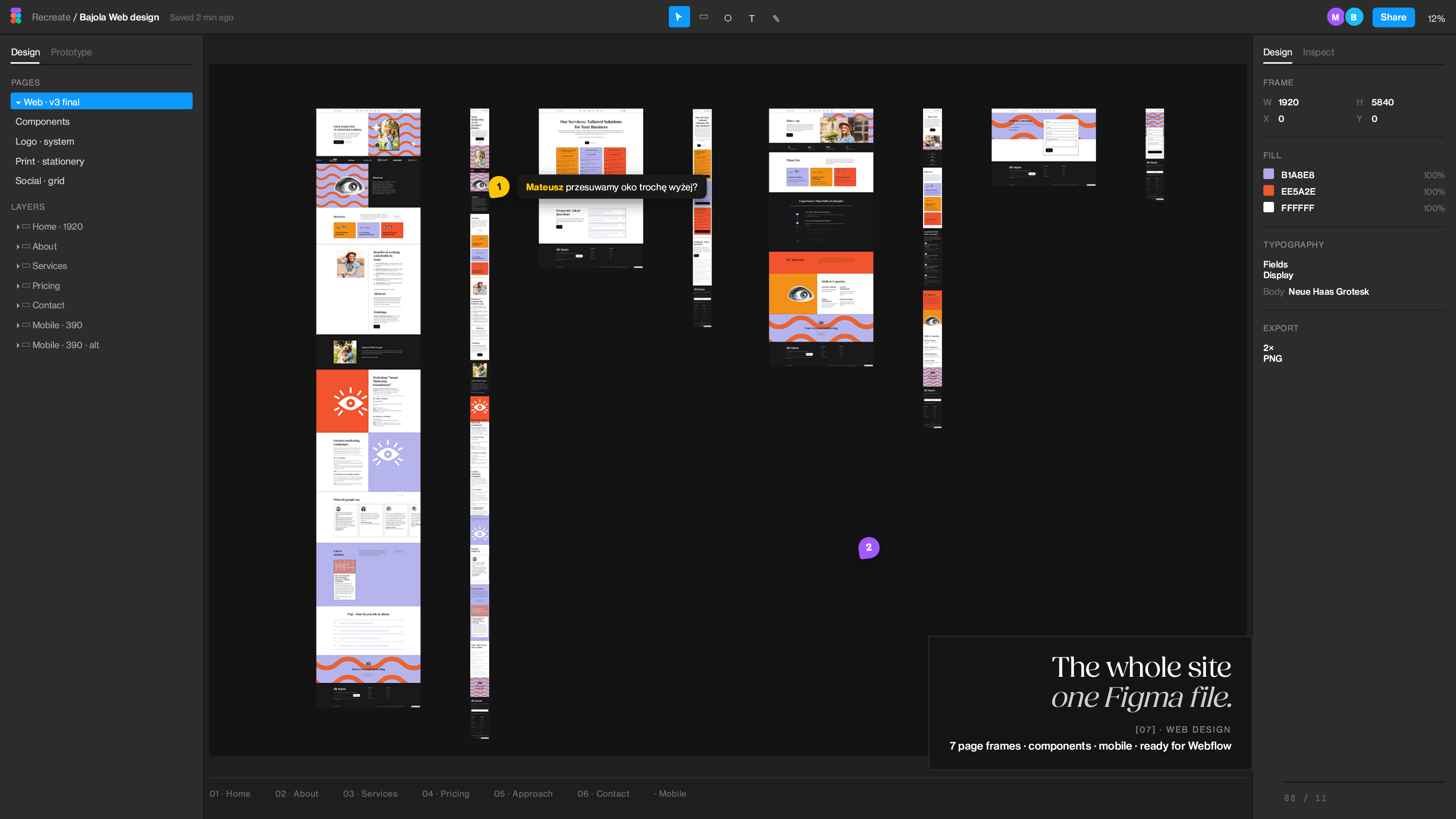Expand the About layer

[18, 247]
